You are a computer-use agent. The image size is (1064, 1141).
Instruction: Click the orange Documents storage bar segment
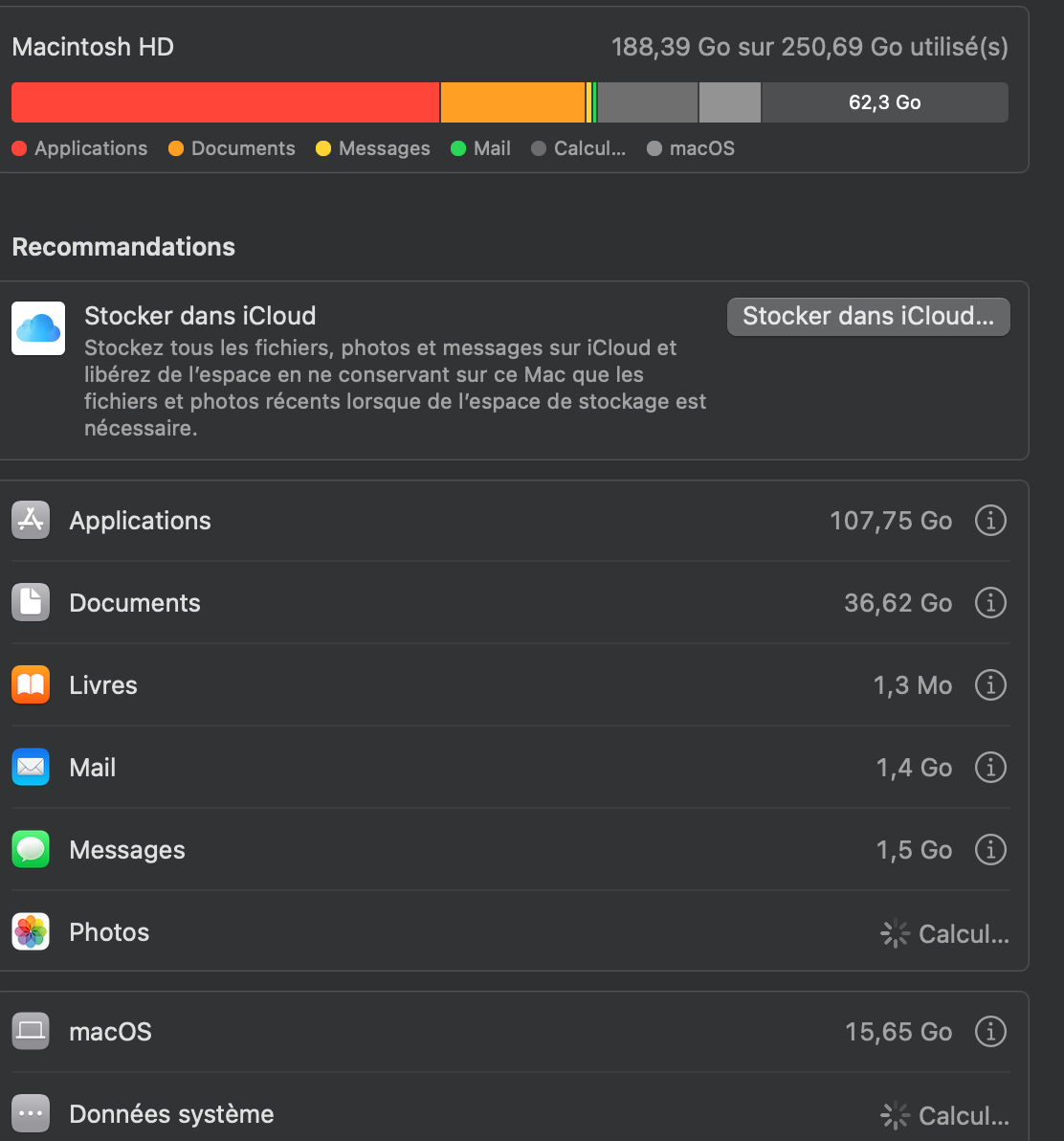pyautogui.click(x=512, y=102)
